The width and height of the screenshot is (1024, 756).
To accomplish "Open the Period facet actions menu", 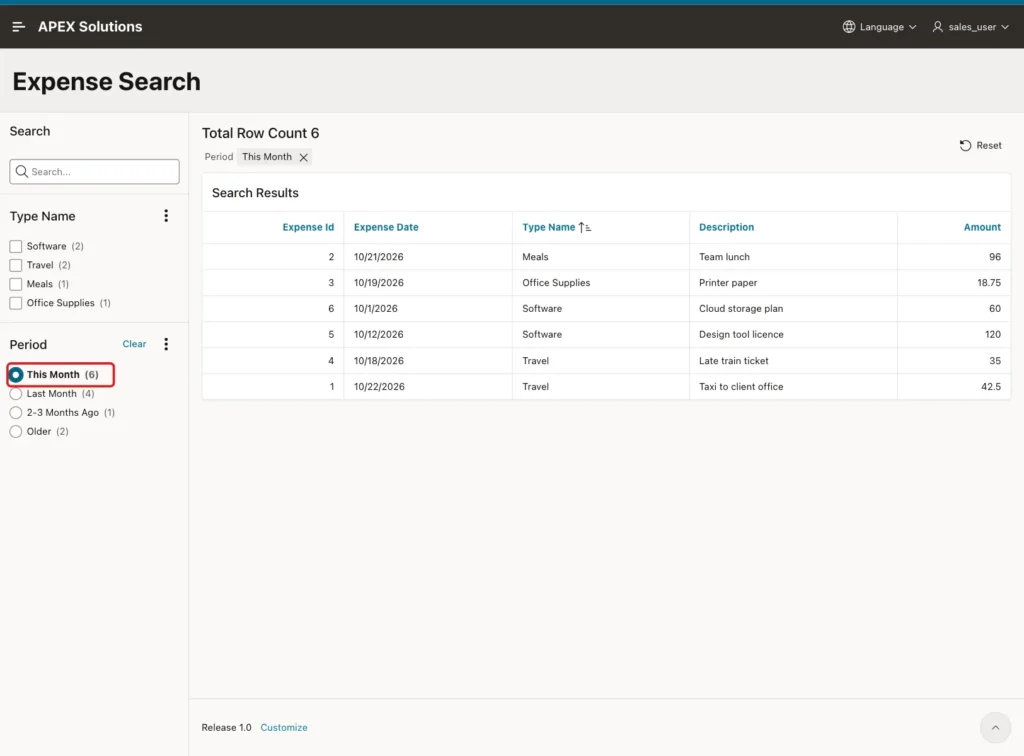I will (x=166, y=344).
